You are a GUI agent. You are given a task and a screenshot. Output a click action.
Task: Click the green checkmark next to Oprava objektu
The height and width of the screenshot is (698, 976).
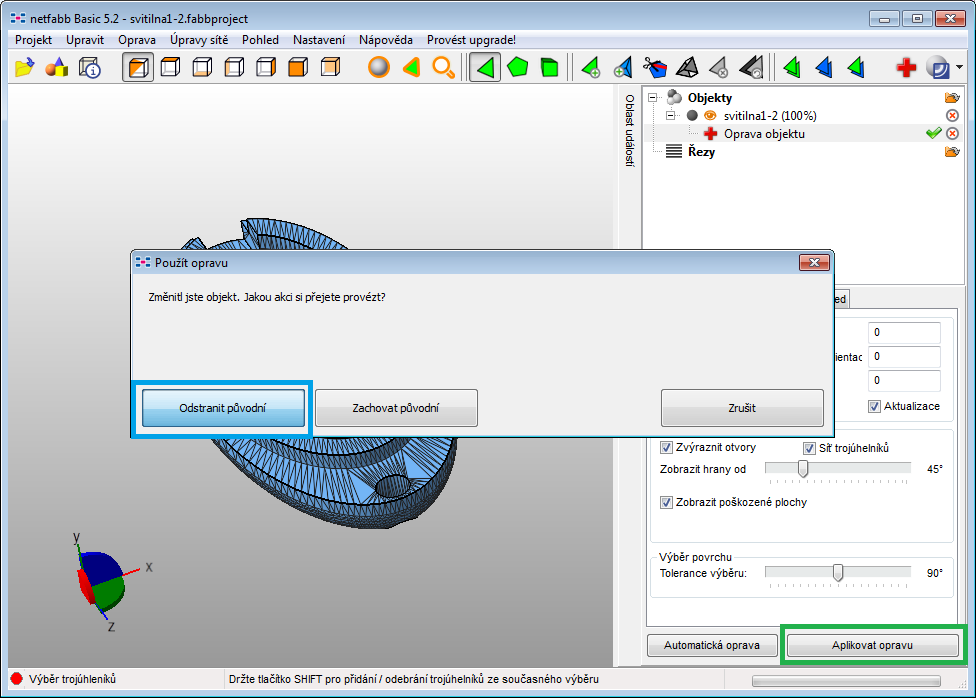[933, 133]
